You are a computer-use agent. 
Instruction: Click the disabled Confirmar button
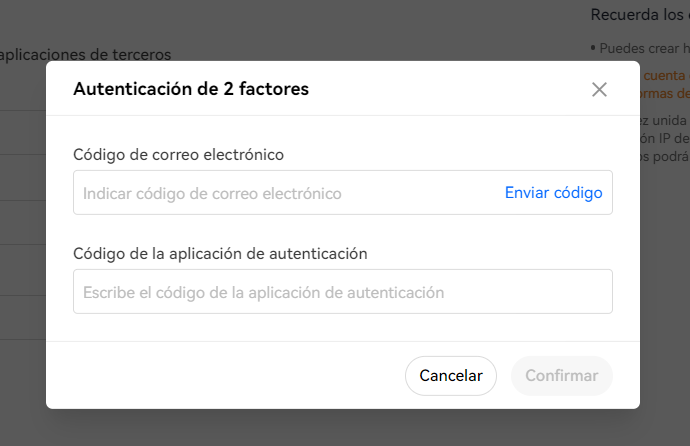coord(562,376)
